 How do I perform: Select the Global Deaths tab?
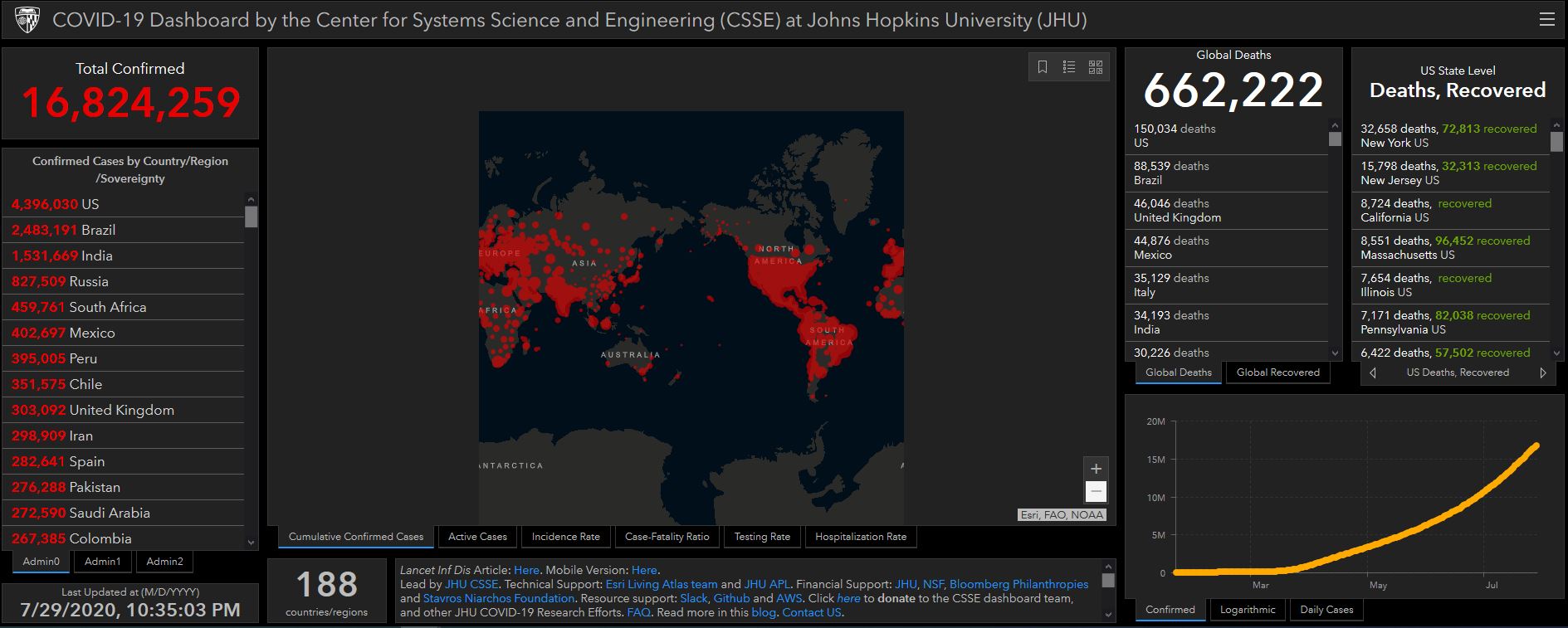1179,372
